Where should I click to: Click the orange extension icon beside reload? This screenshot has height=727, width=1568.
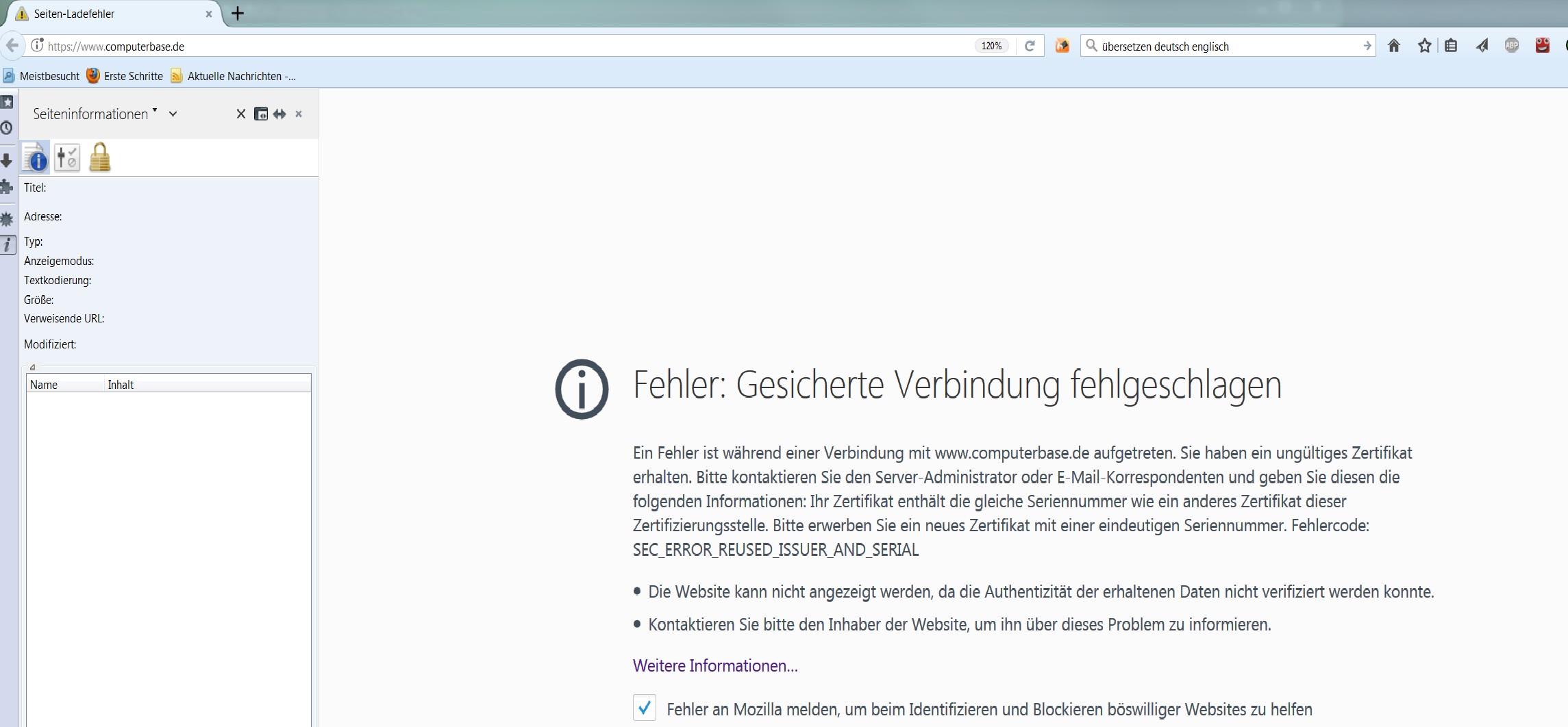[x=1062, y=46]
